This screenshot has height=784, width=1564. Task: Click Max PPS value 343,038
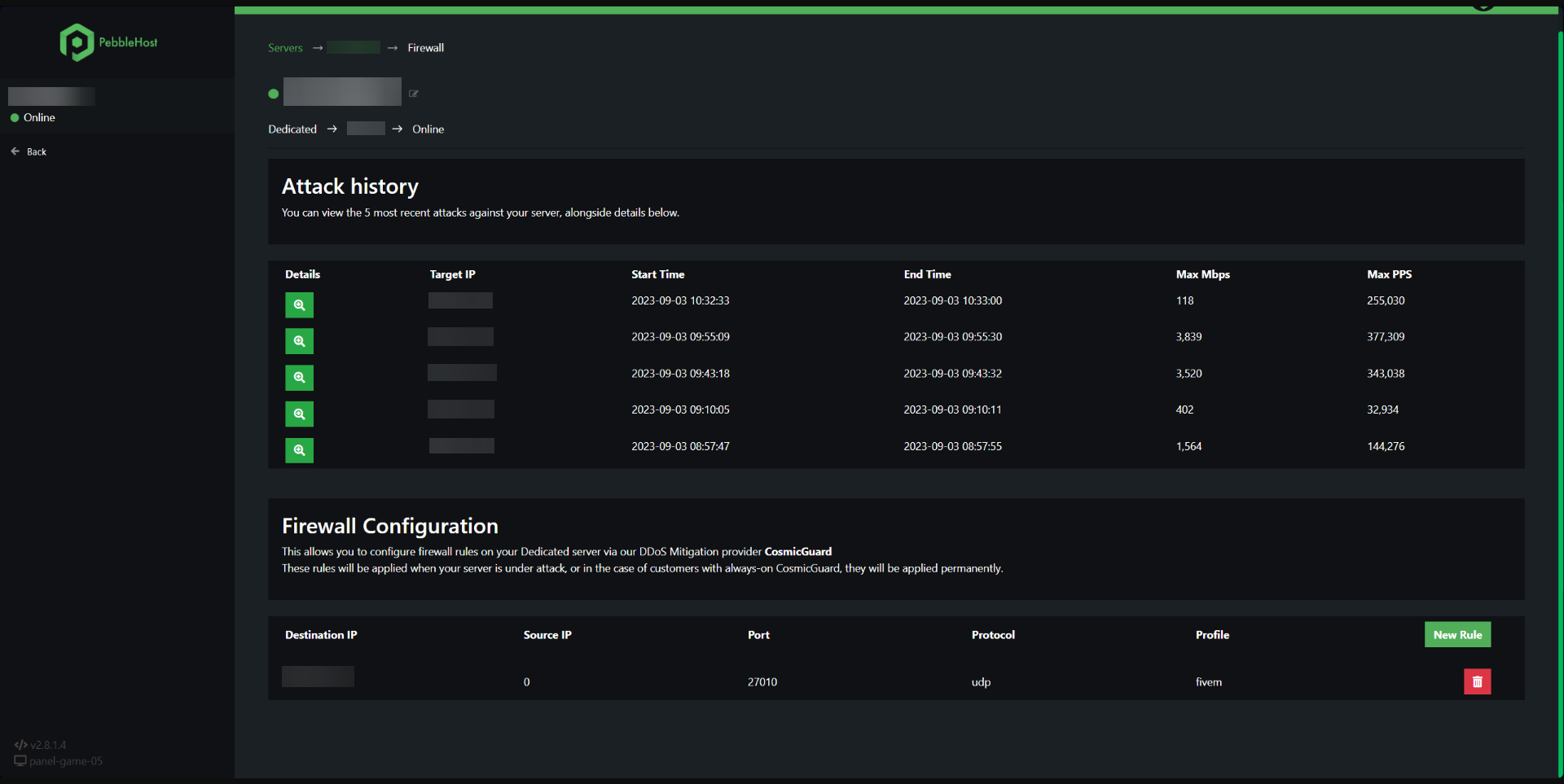pos(1386,374)
